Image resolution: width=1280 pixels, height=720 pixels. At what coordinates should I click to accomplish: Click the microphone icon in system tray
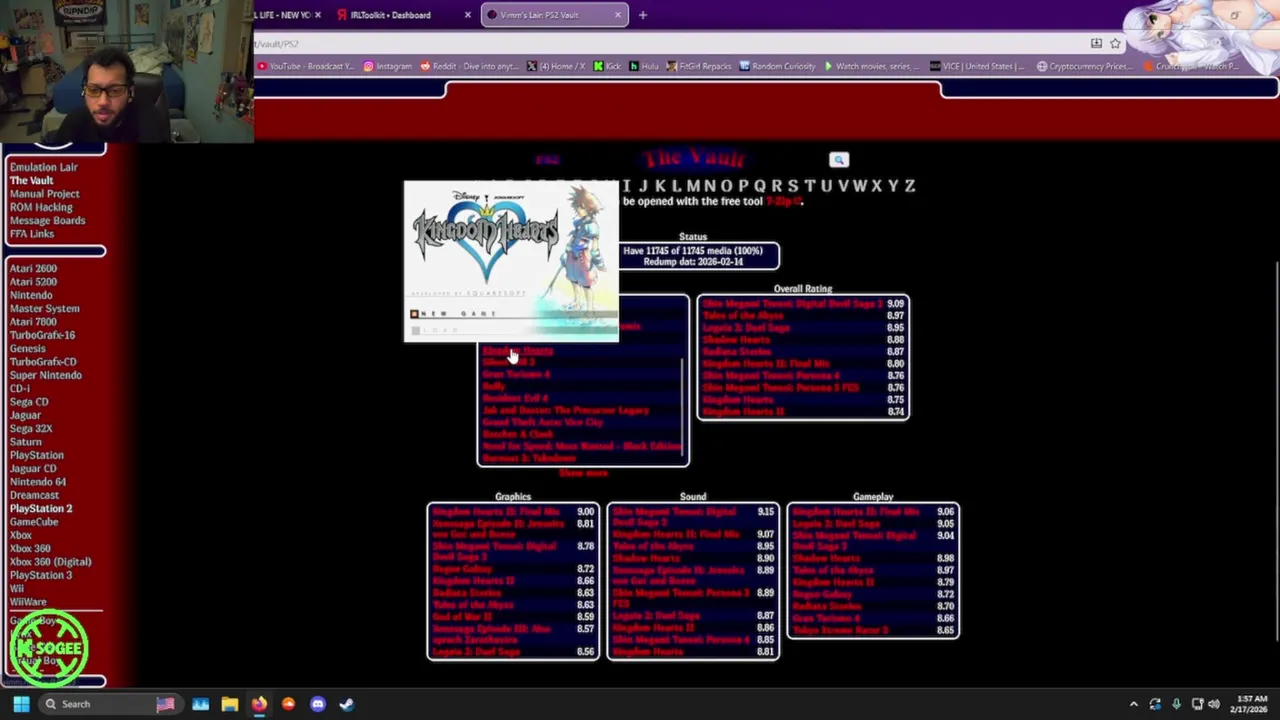pyautogui.click(x=1176, y=704)
